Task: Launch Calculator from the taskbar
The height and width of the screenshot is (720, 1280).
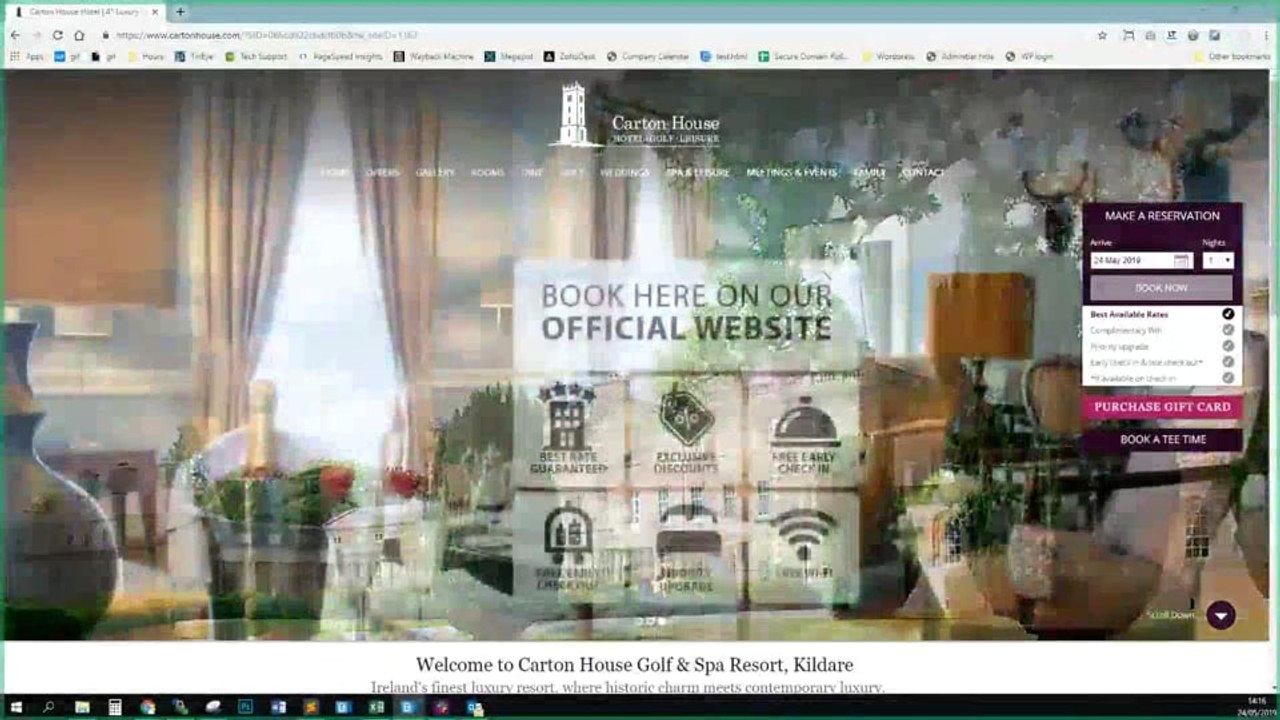Action: (x=115, y=707)
